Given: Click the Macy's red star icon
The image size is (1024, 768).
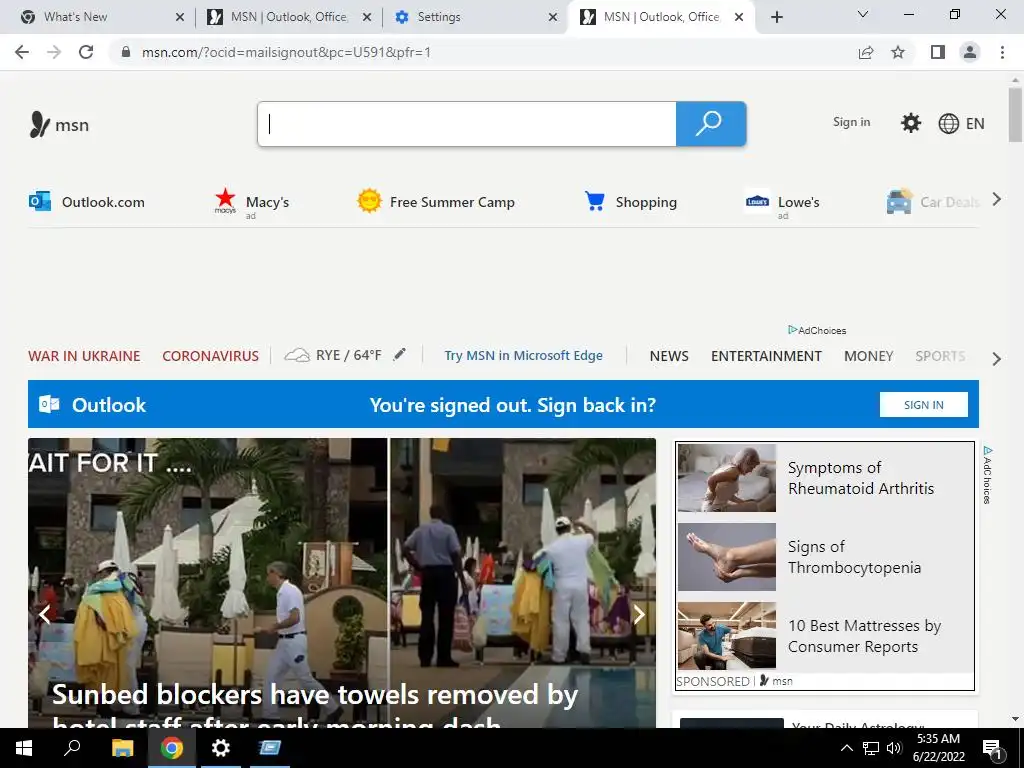Looking at the screenshot, I should [225, 200].
